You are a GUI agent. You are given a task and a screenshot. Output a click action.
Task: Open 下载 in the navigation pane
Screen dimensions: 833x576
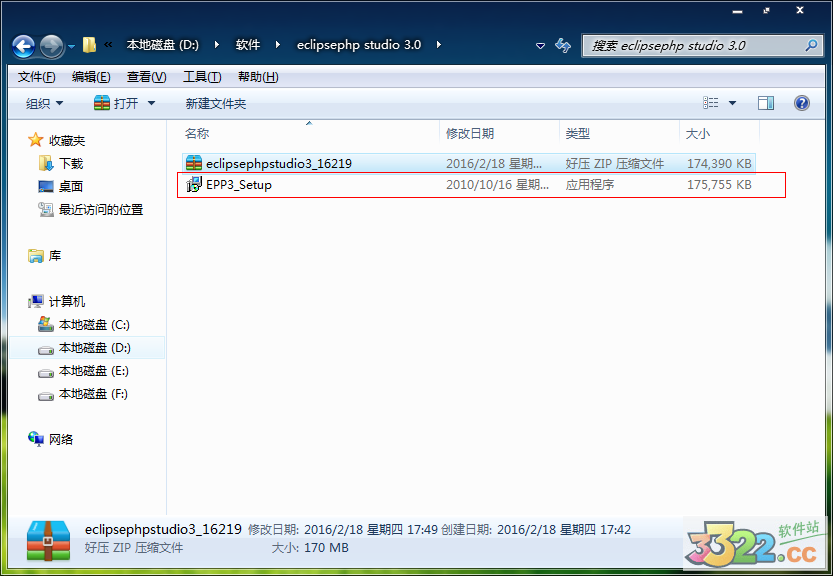click(71, 164)
